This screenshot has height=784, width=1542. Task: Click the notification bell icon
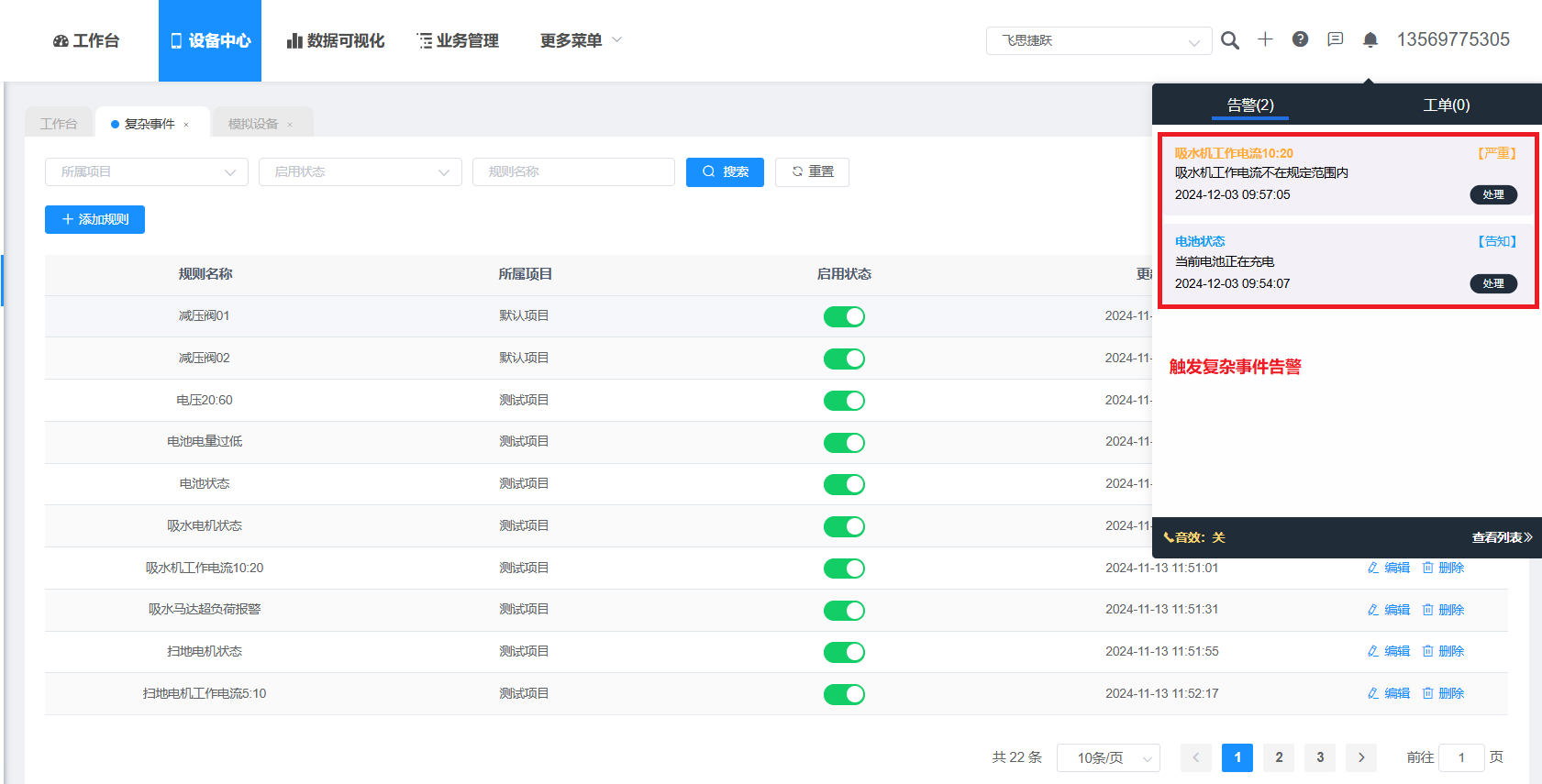click(1370, 39)
